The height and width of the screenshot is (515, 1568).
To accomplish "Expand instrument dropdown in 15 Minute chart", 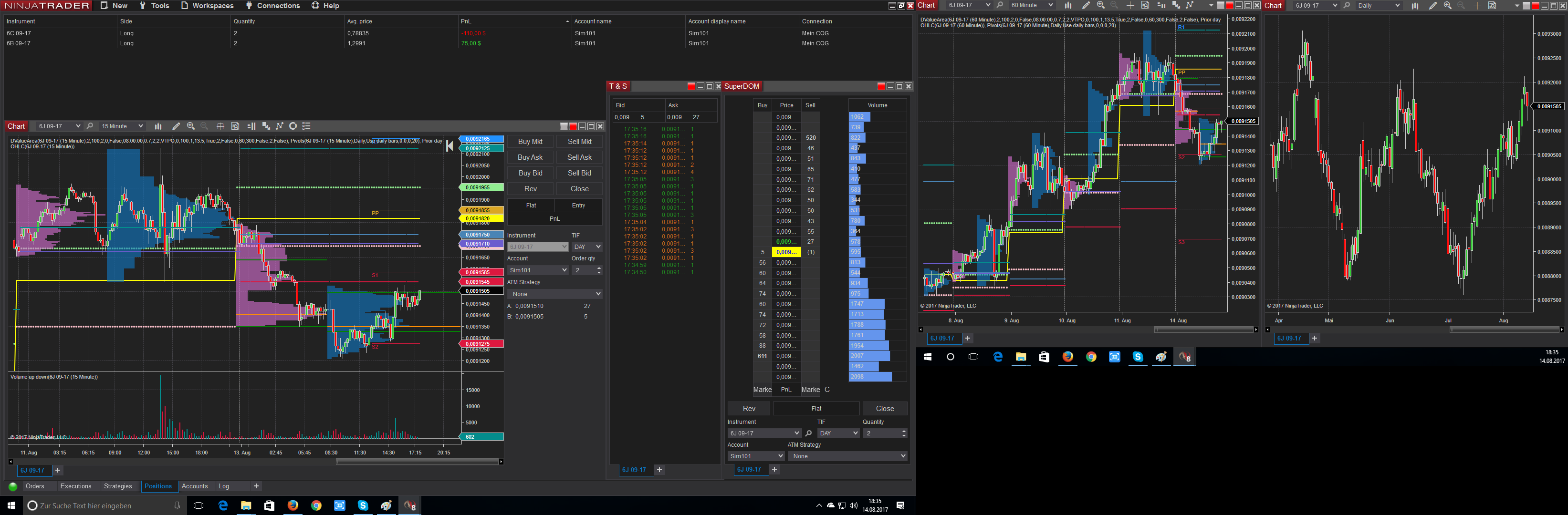I will pos(78,126).
